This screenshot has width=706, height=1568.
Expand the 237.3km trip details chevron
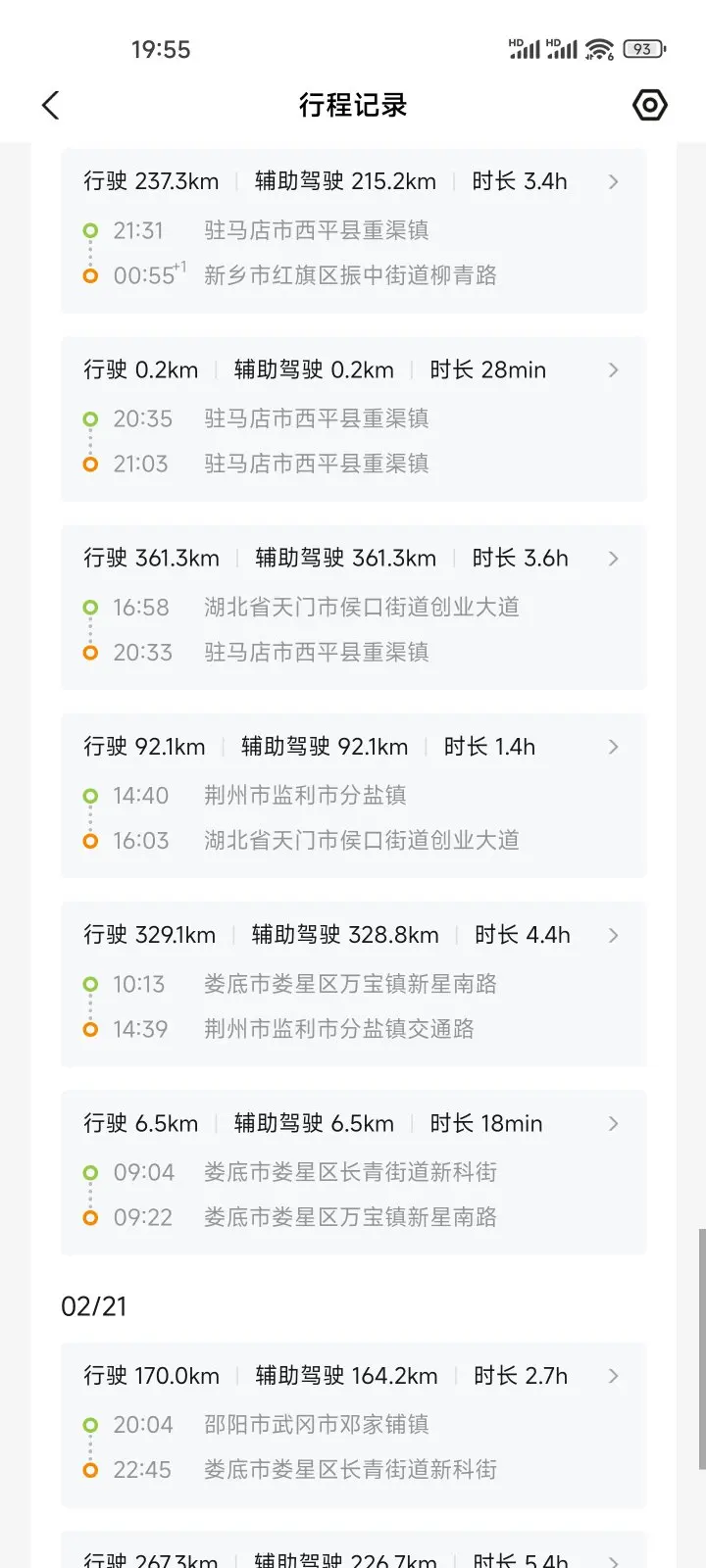pyautogui.click(x=613, y=181)
